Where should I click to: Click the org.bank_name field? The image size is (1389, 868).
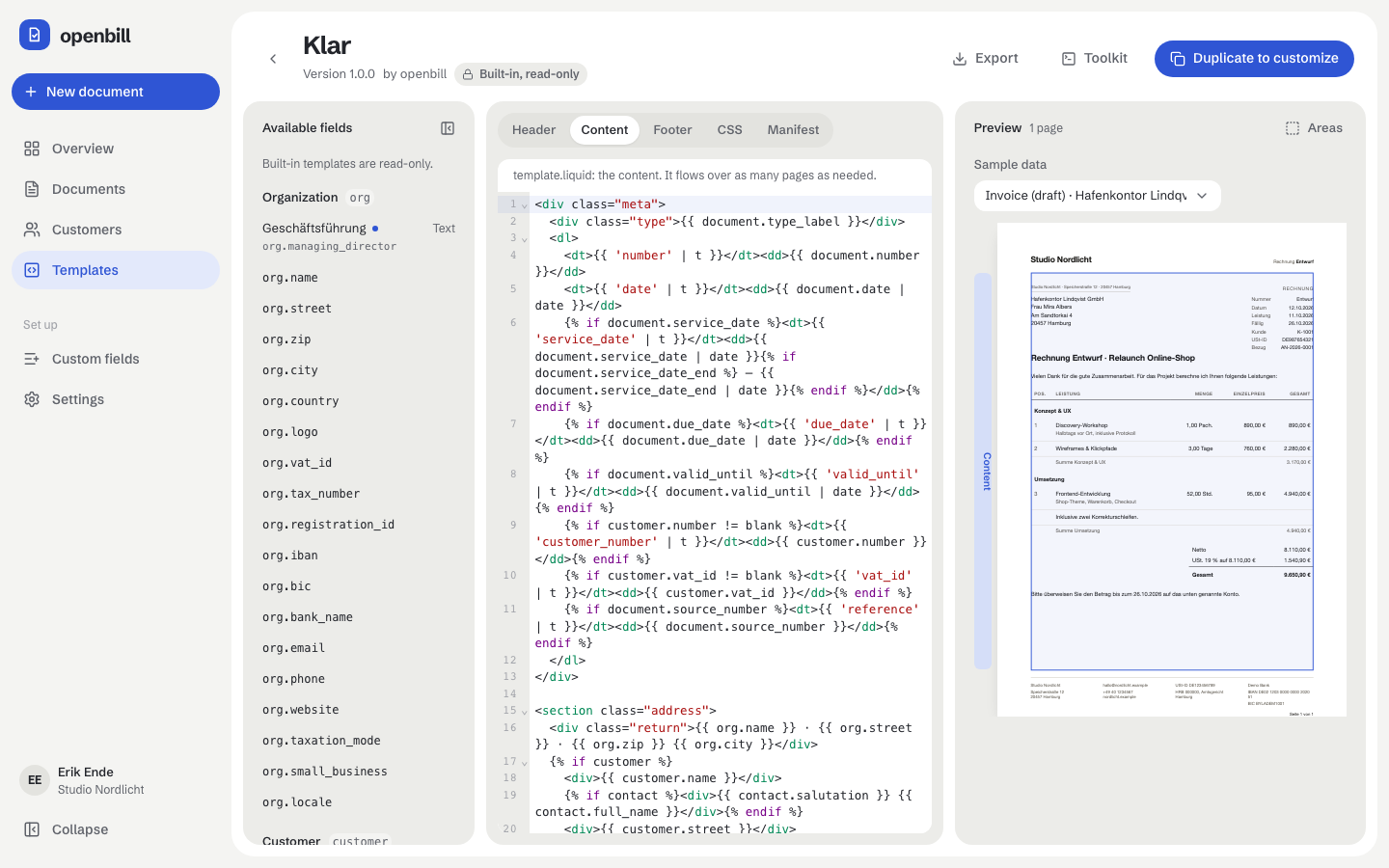pos(359,617)
